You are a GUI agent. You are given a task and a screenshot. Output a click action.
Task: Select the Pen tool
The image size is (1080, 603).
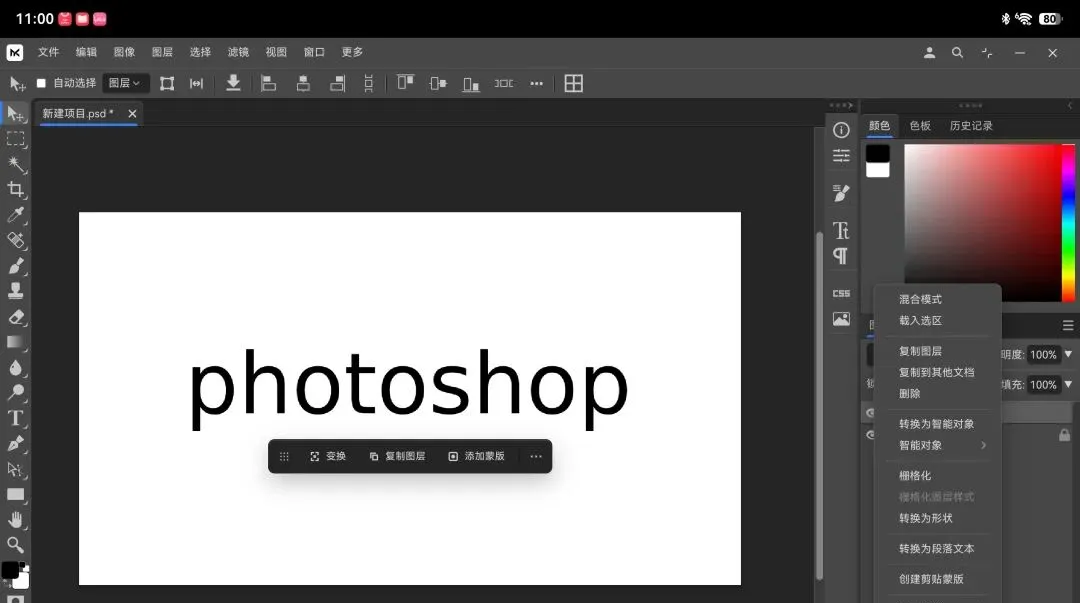click(x=15, y=444)
